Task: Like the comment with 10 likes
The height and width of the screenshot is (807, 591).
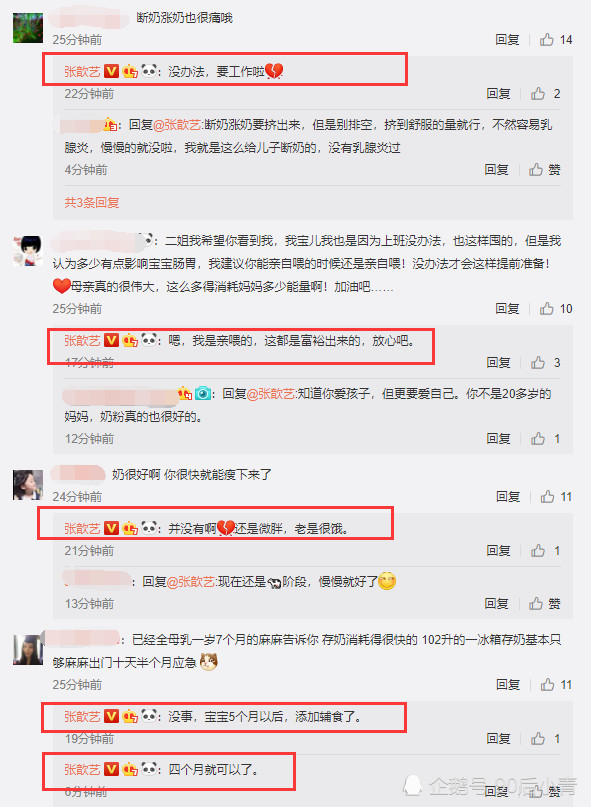Action: point(555,309)
